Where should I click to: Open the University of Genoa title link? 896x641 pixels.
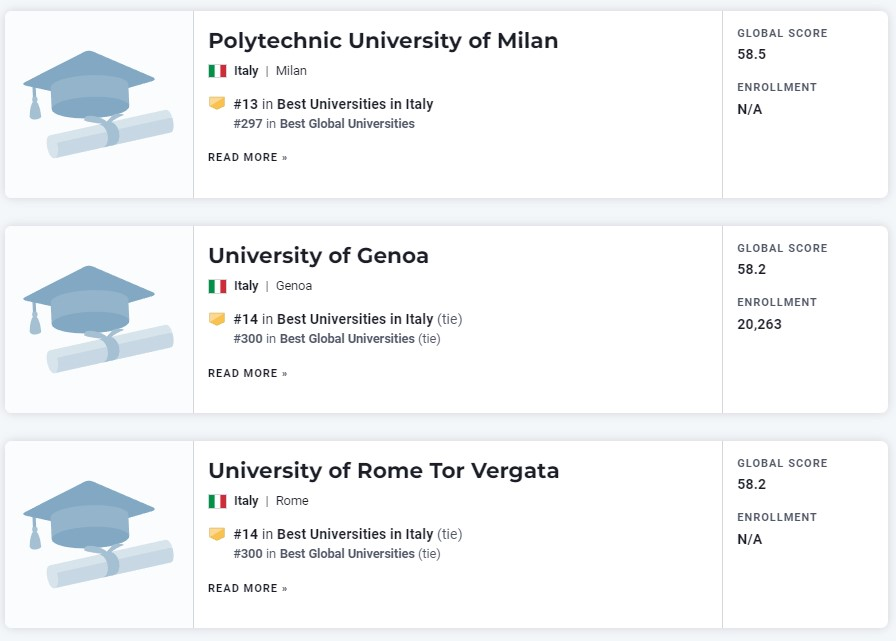point(318,256)
